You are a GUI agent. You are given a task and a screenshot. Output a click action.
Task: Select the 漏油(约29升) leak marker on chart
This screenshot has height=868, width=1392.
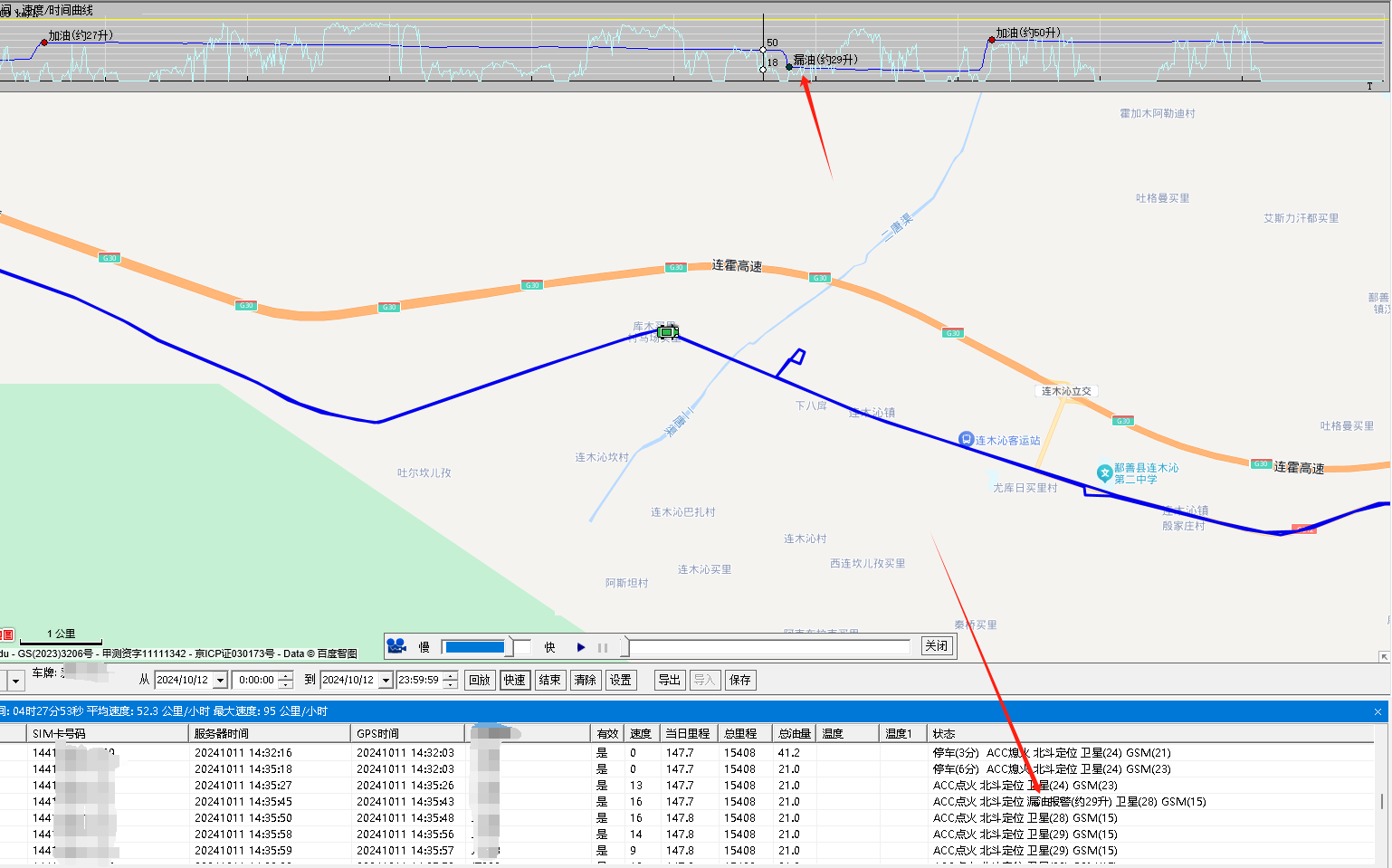789,67
